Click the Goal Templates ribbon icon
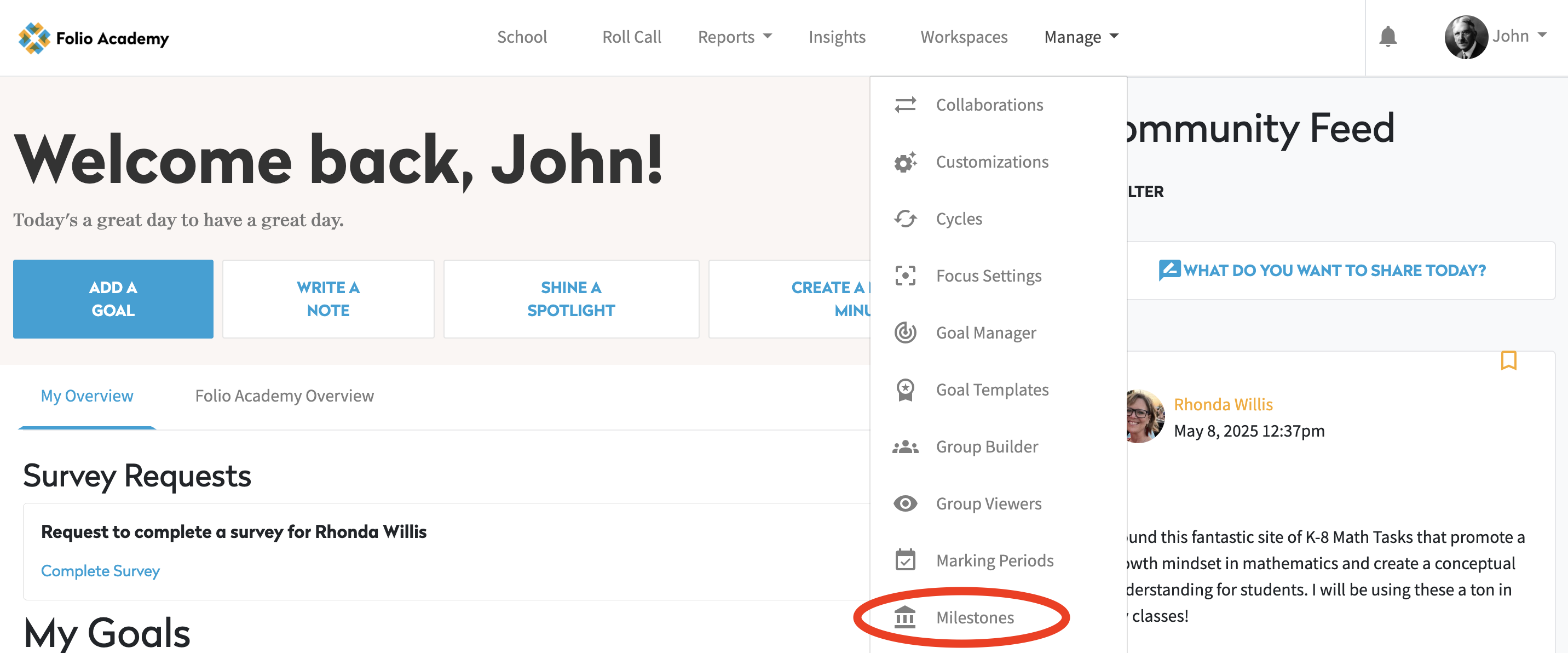This screenshot has width=1568, height=653. (x=904, y=390)
